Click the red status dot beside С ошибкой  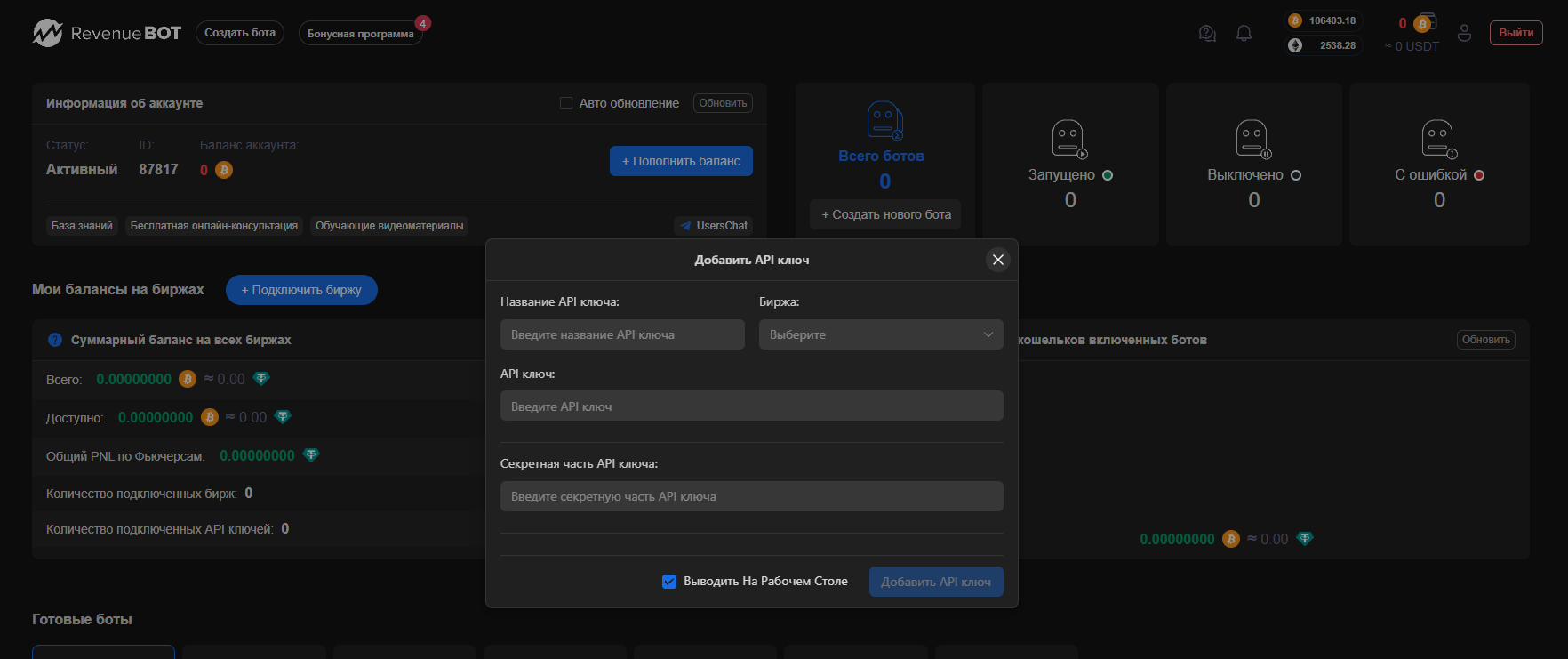click(1479, 175)
